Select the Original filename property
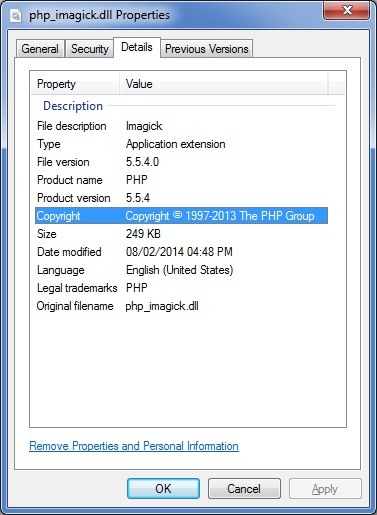The height and width of the screenshot is (515, 377). 75,306
